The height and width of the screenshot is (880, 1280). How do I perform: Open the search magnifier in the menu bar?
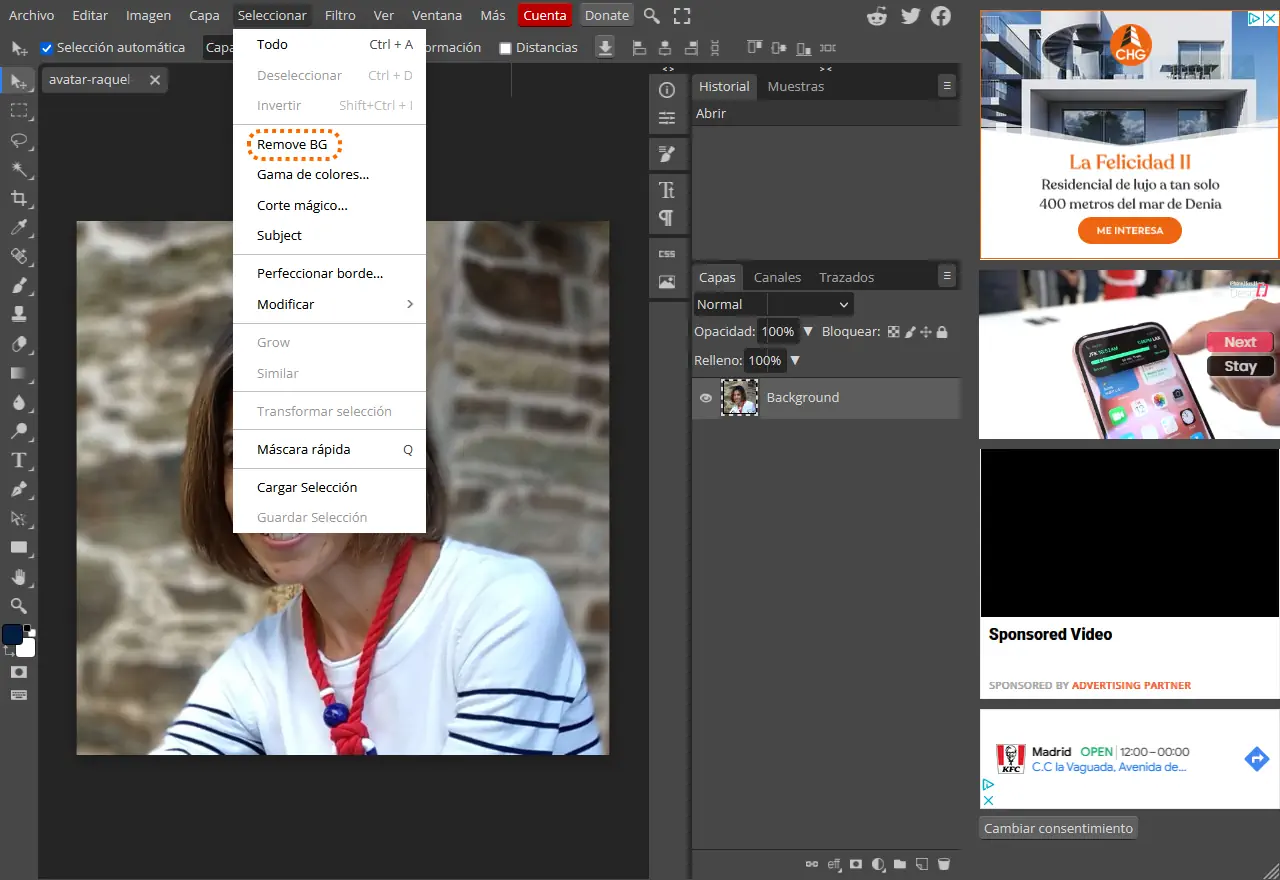(x=652, y=15)
